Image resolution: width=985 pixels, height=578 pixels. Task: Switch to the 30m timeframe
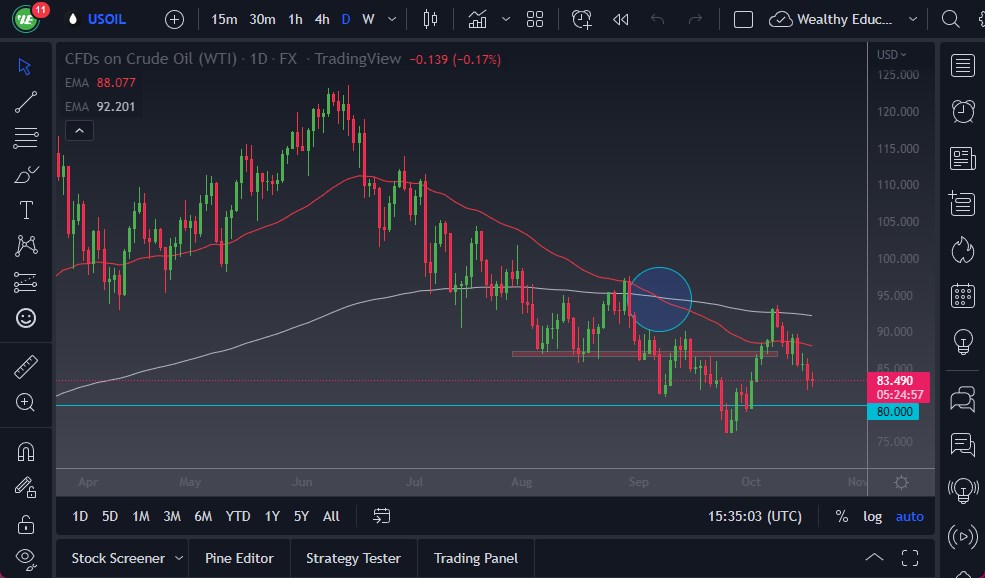pyautogui.click(x=262, y=19)
